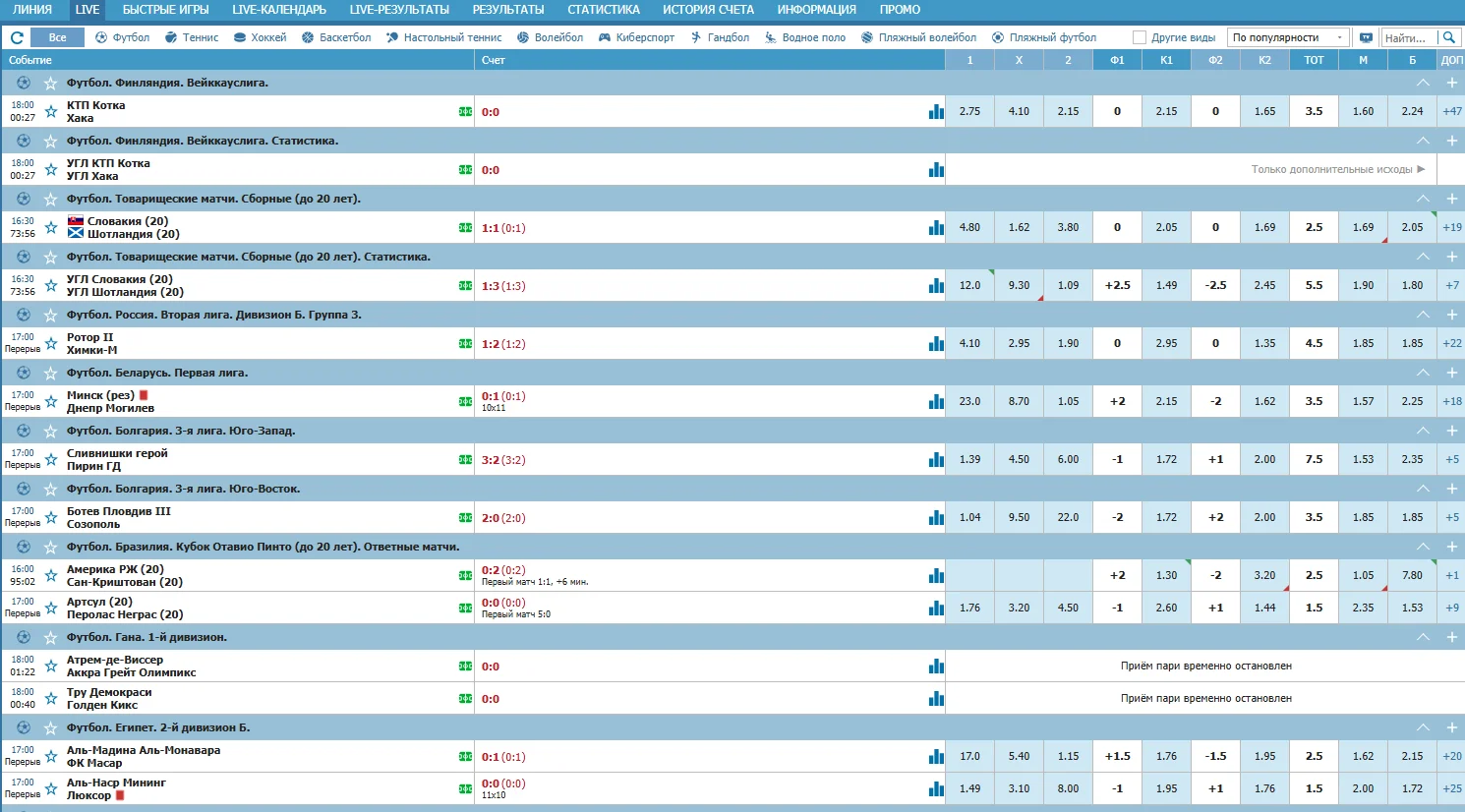
Task: Open the По популярности sorting dropdown
Action: point(1288,37)
